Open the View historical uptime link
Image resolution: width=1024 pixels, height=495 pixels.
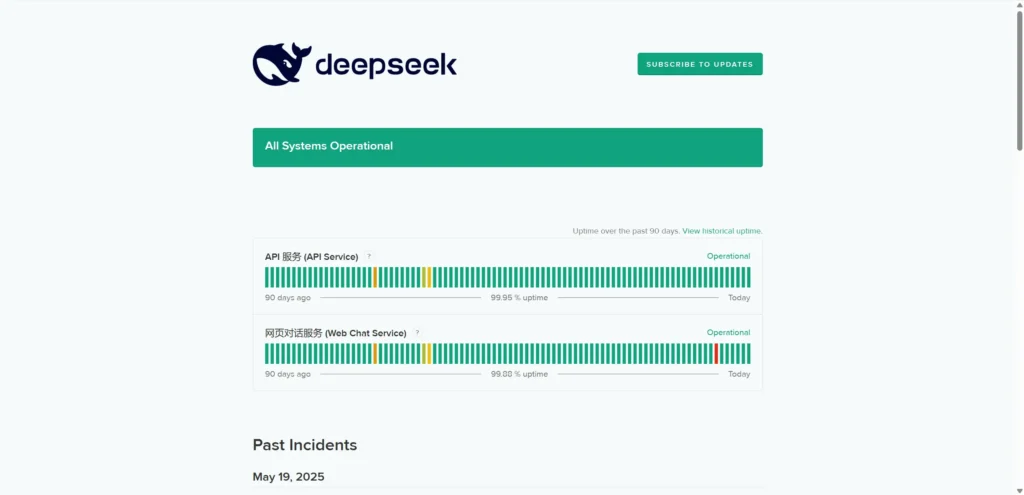[722, 231]
